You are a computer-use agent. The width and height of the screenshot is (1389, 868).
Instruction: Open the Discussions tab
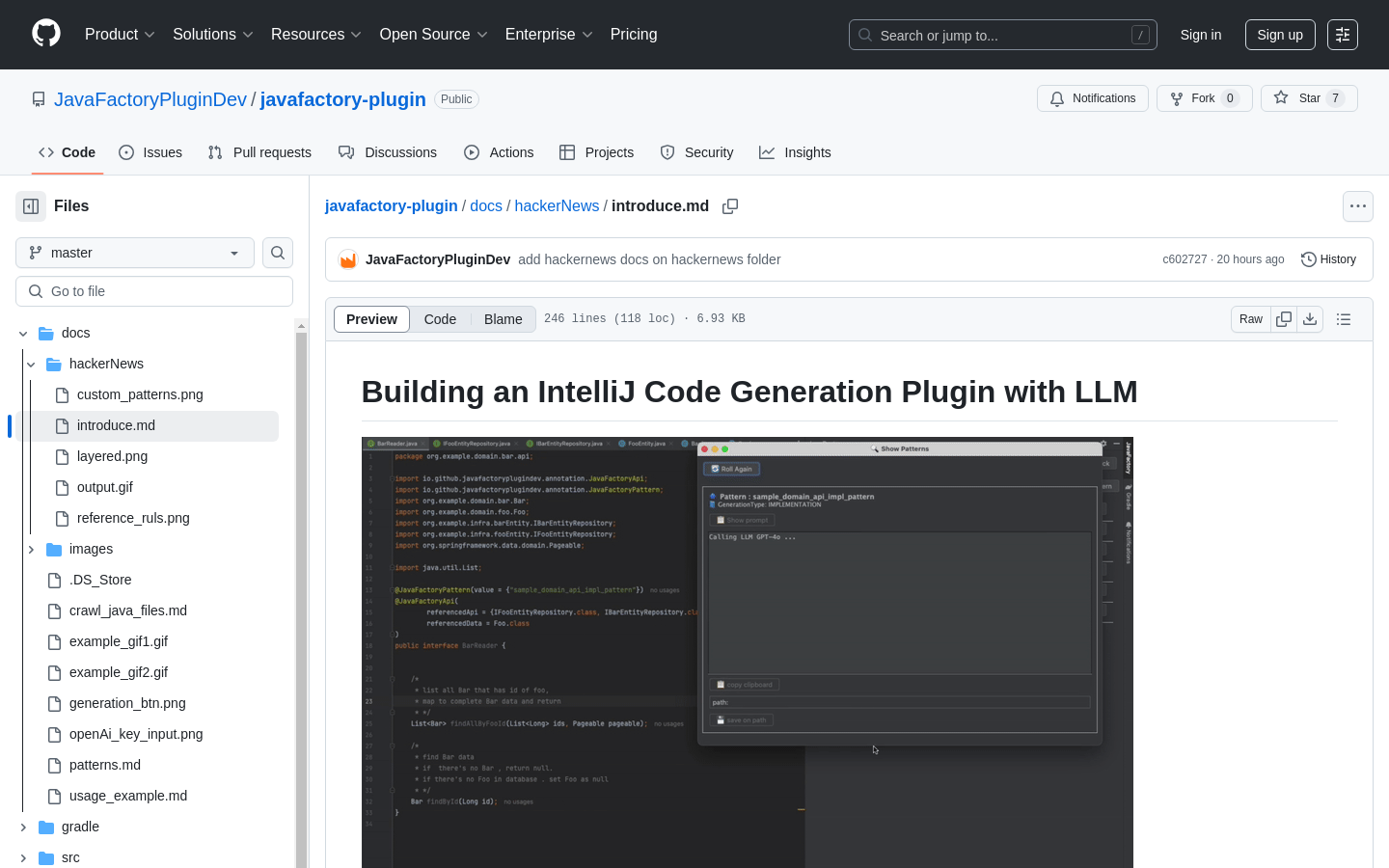tap(388, 152)
